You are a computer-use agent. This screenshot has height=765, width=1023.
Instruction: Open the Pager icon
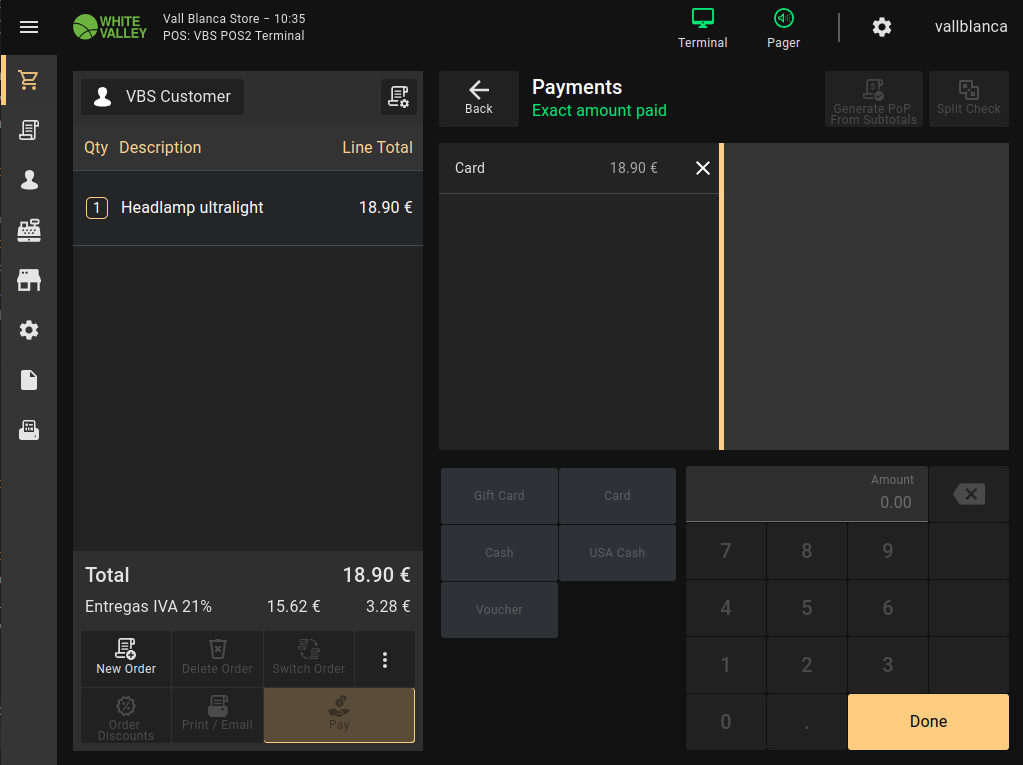click(x=783, y=28)
